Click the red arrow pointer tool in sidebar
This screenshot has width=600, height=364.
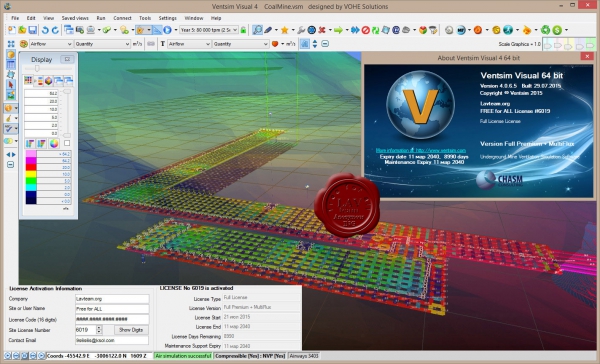(x=11, y=85)
